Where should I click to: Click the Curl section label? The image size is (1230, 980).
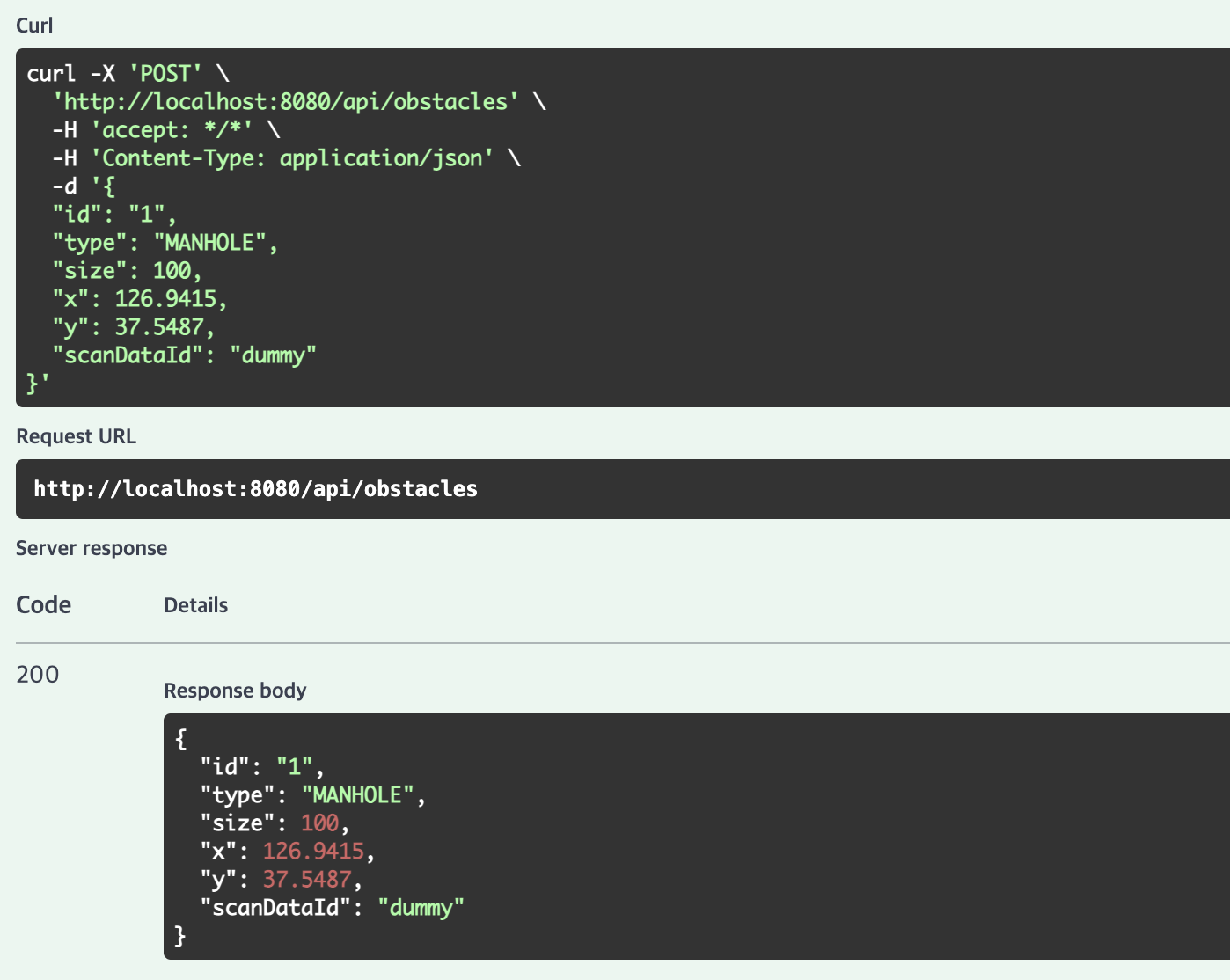pyautogui.click(x=34, y=26)
